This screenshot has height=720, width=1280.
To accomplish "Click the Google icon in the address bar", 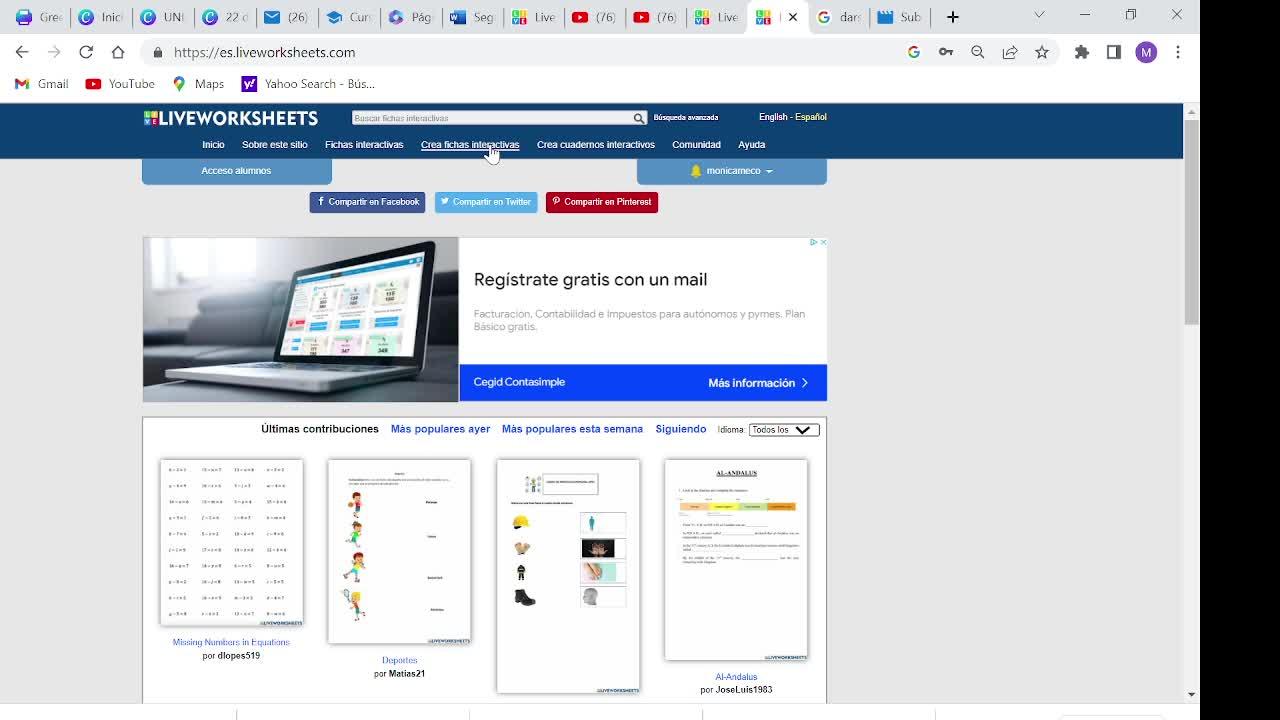I will pos(914,52).
